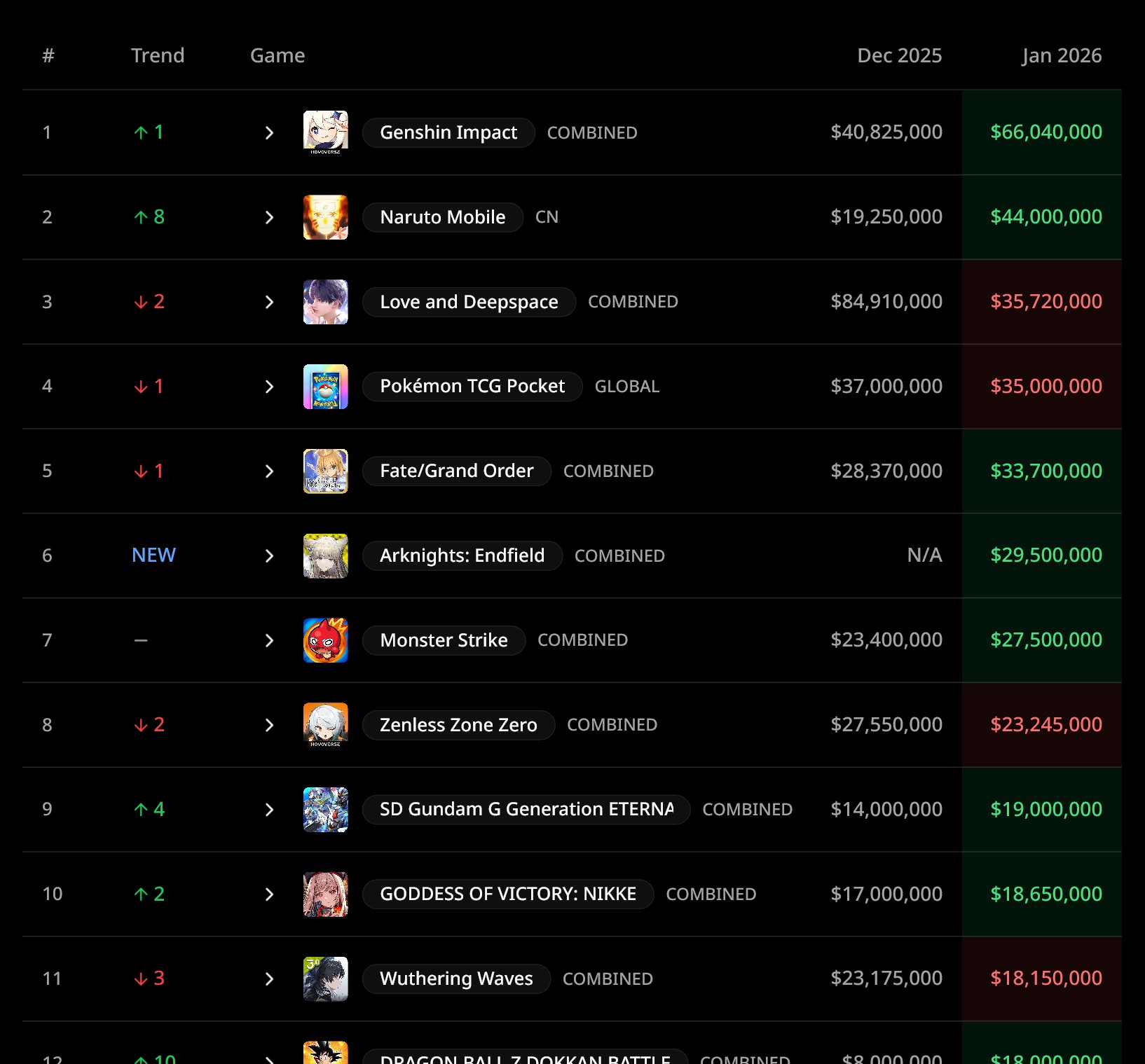Click the $35,720,000 Jan 2026 value

[1046, 302]
